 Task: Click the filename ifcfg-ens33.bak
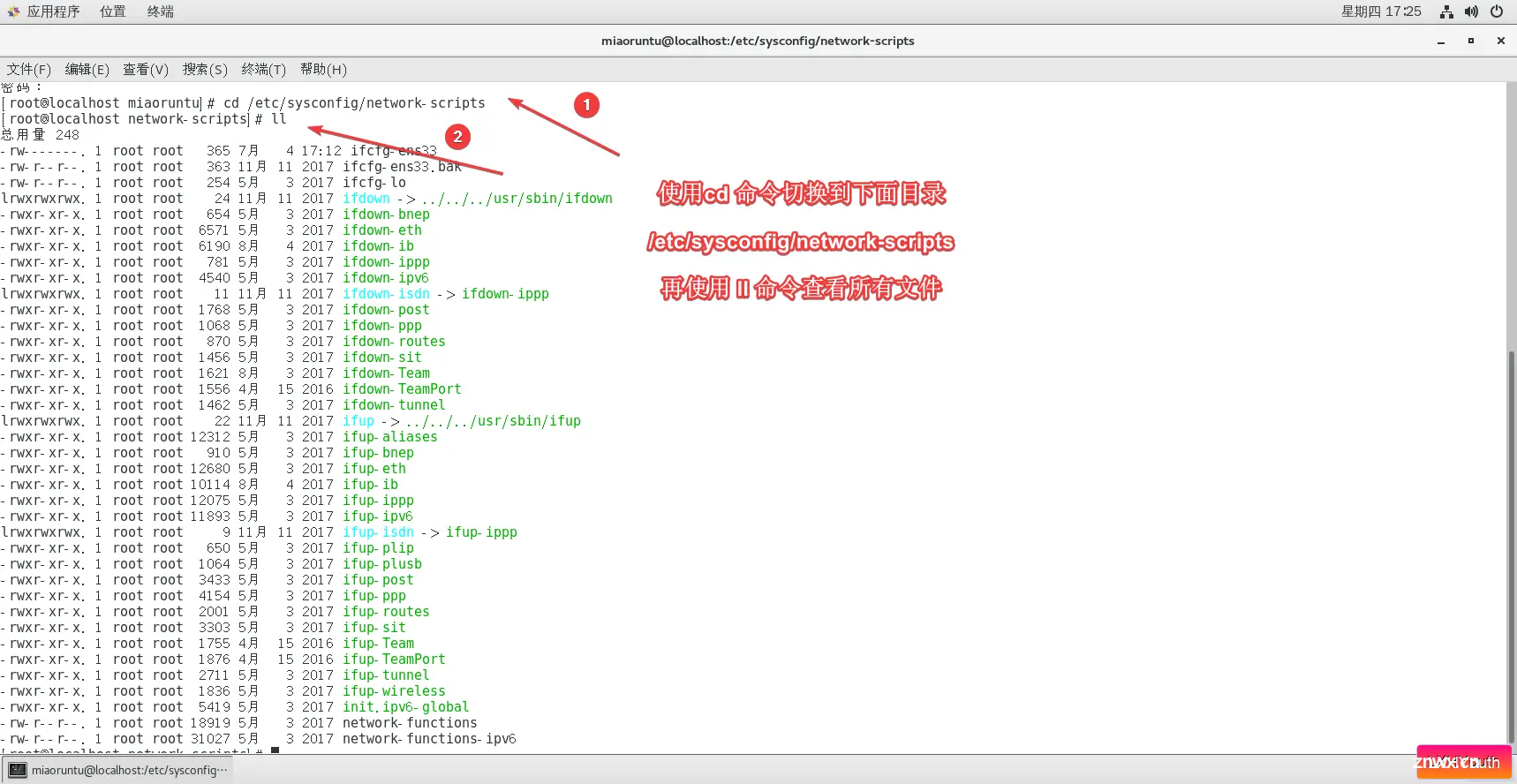(x=402, y=167)
